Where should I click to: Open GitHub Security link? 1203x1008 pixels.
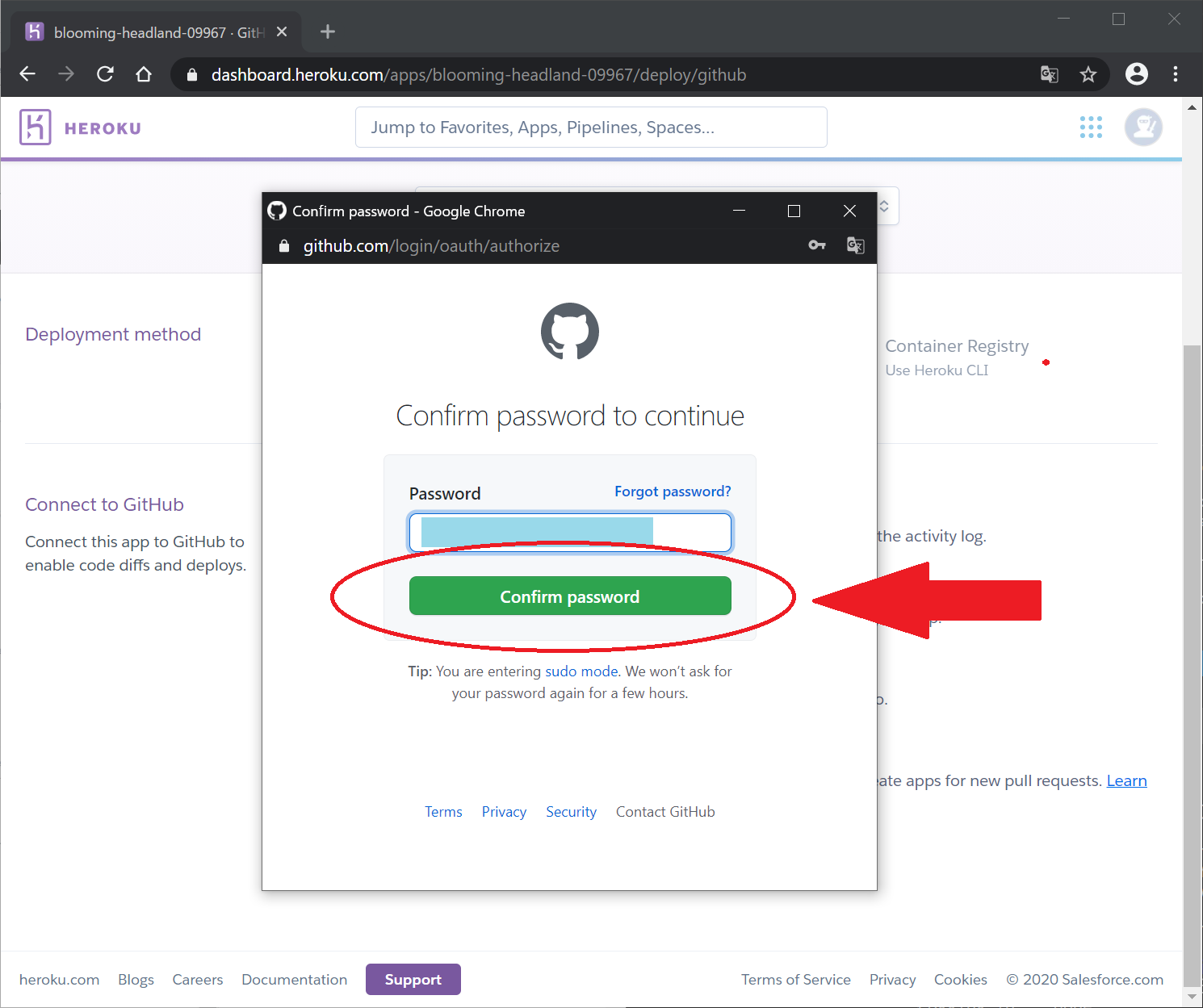pos(571,812)
